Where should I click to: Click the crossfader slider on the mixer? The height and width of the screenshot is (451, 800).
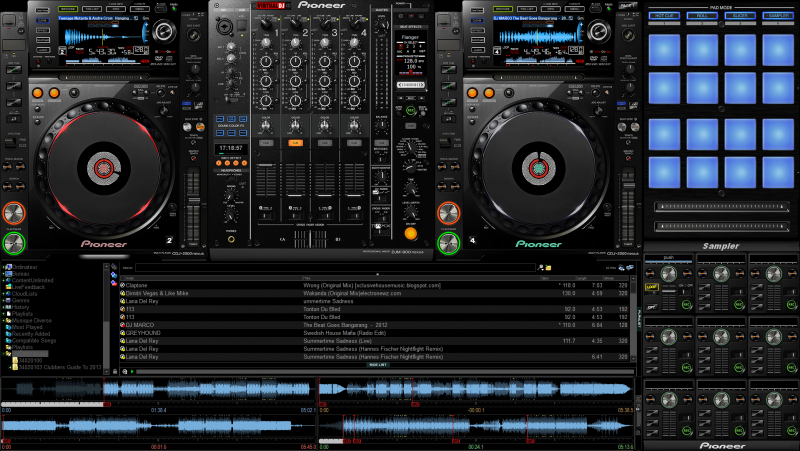310,239
